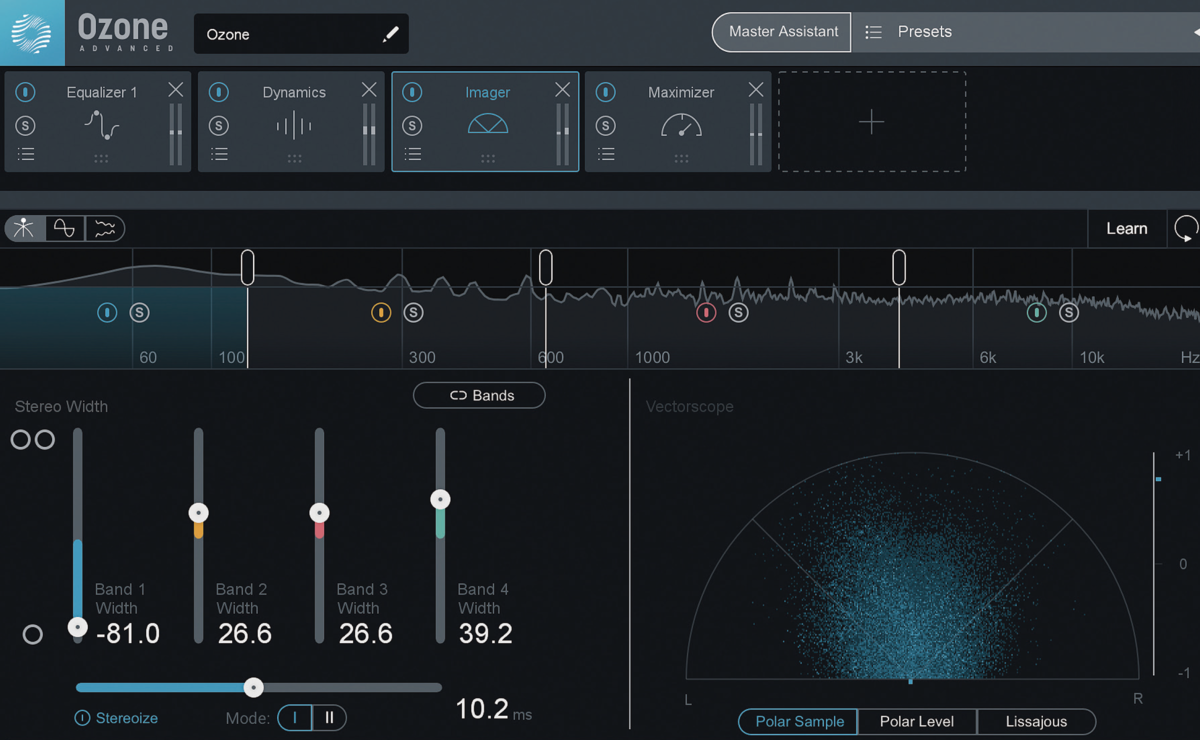Viewport: 1200px width, 740px height.
Task: Add a new module in empty slot
Action: tap(872, 122)
